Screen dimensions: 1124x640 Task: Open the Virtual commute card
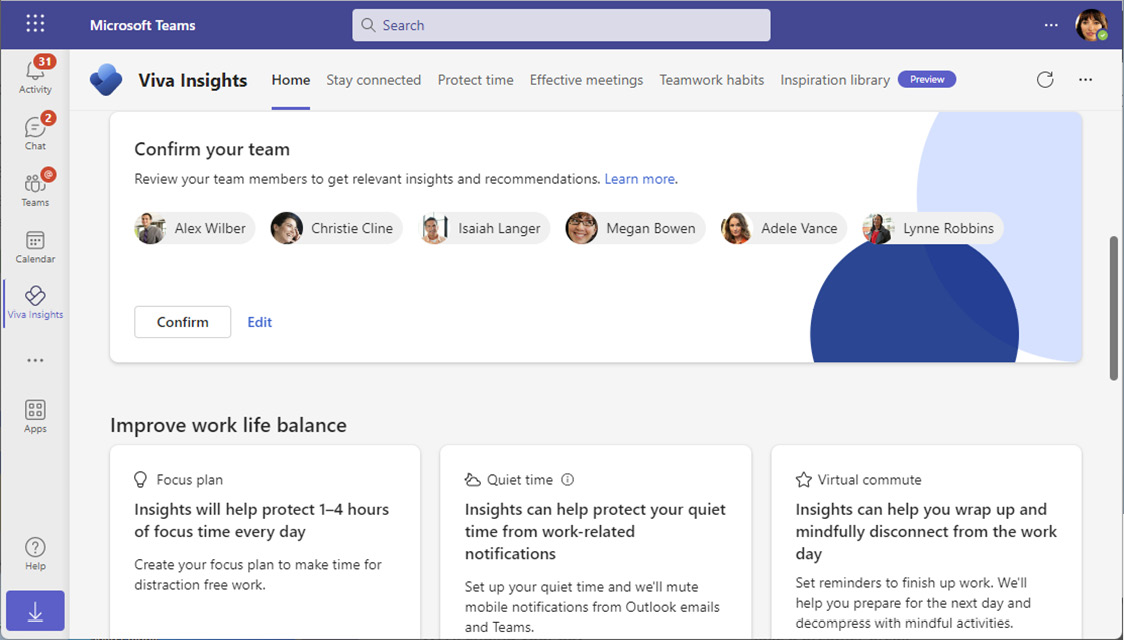tap(926, 541)
